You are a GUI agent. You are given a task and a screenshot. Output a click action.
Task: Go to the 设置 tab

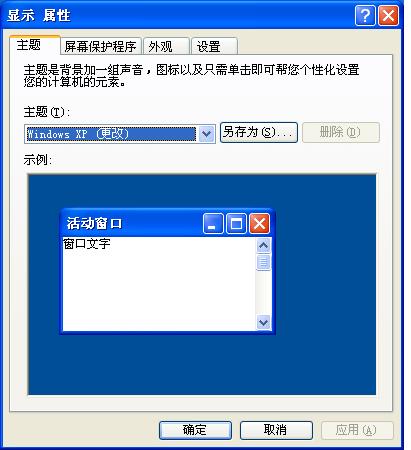214,46
